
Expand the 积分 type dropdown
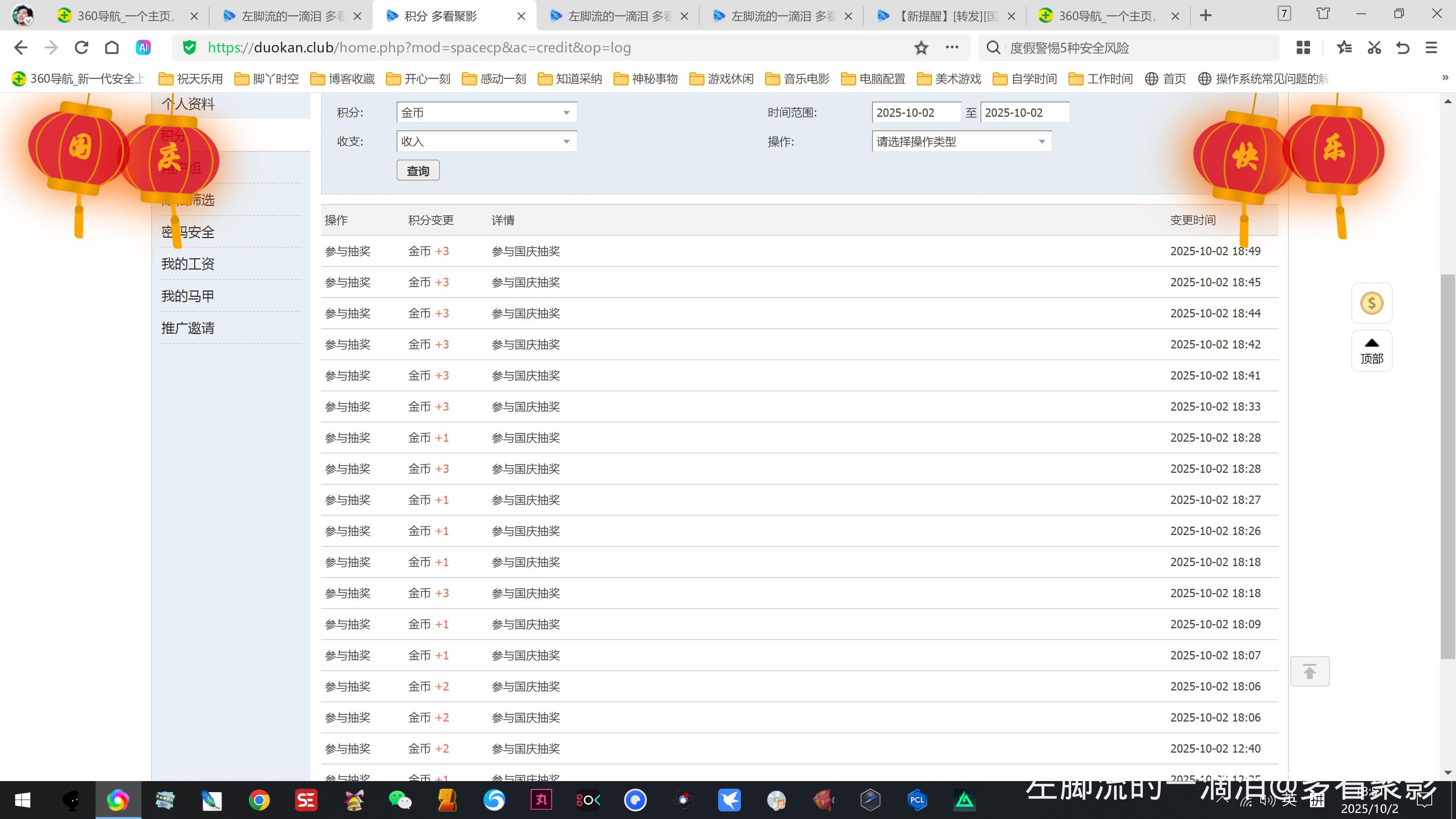(486, 113)
